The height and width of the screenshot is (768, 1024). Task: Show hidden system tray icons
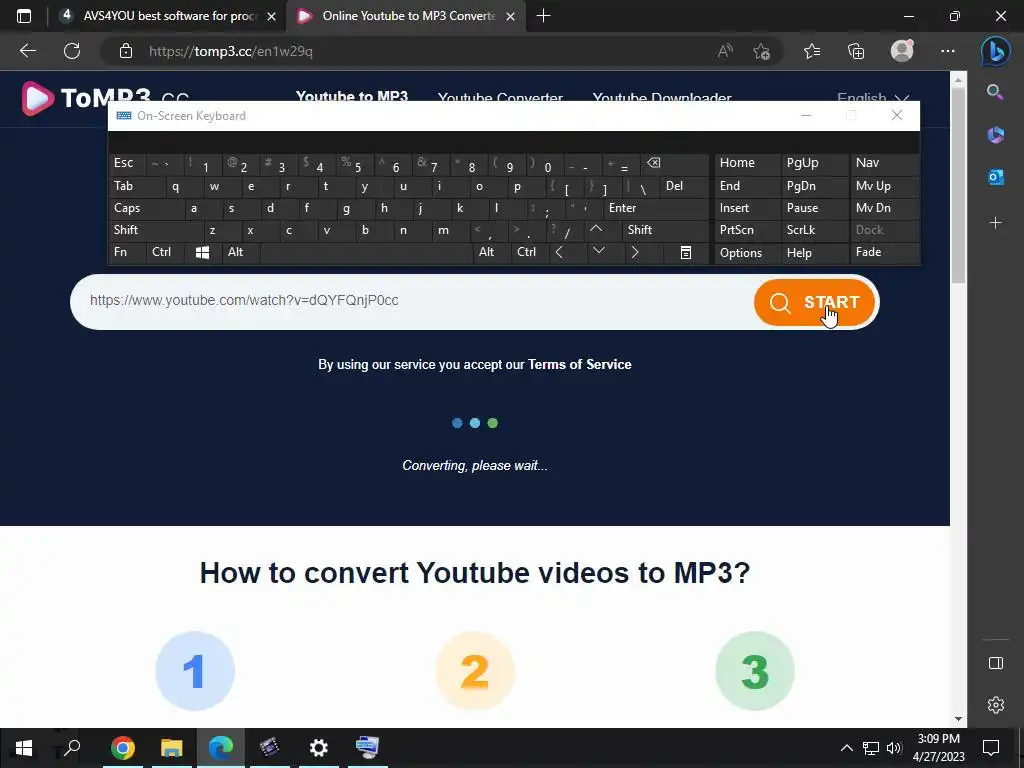pos(846,748)
